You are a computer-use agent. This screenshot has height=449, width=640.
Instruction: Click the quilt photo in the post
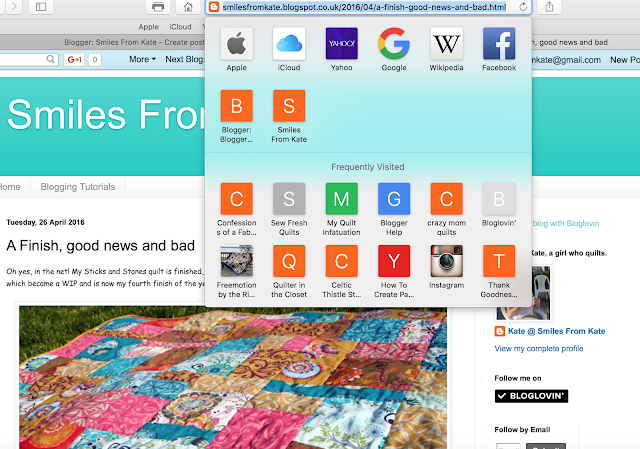[233, 377]
